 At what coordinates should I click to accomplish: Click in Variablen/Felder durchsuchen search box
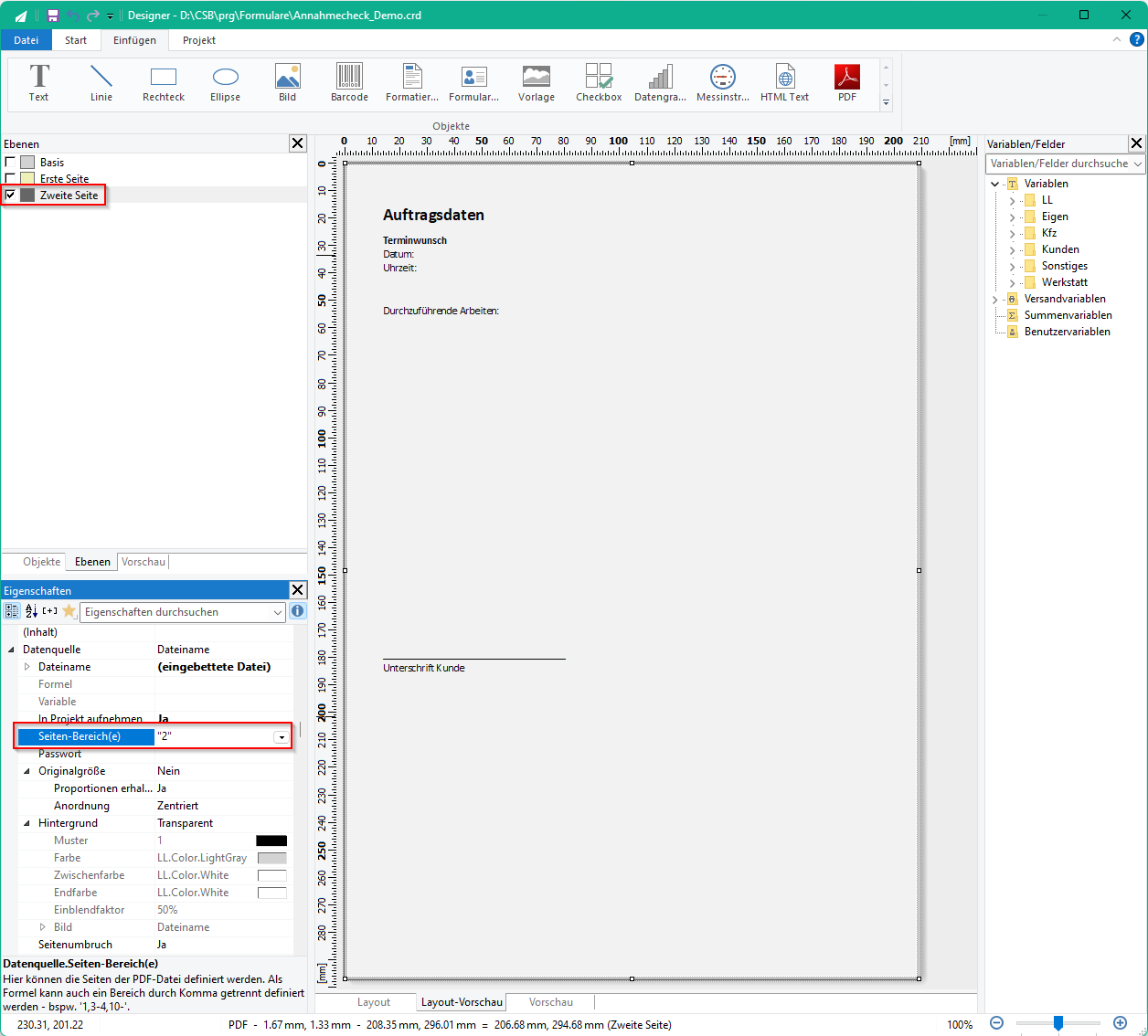pyautogui.click(x=1058, y=164)
